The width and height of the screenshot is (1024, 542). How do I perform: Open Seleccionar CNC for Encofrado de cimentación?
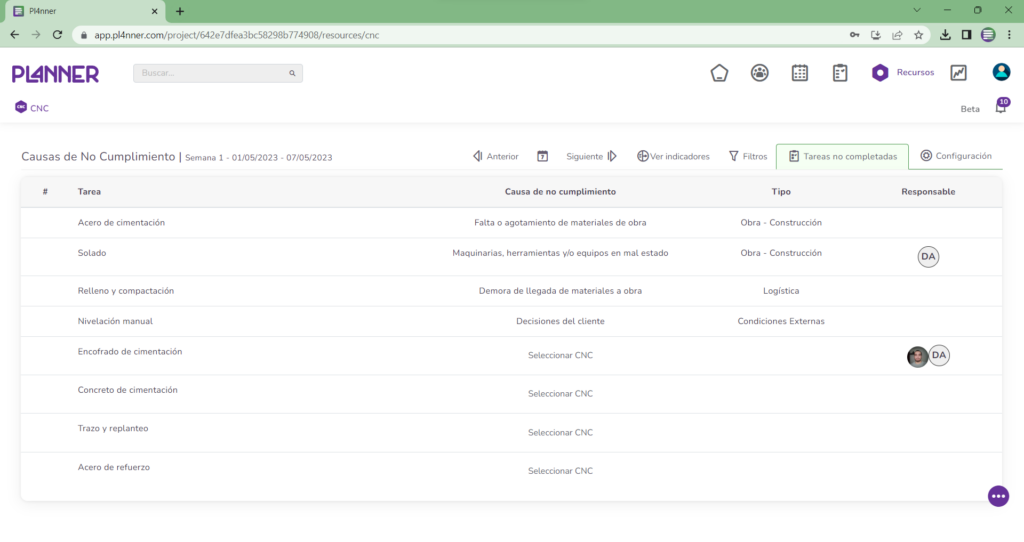click(560, 355)
